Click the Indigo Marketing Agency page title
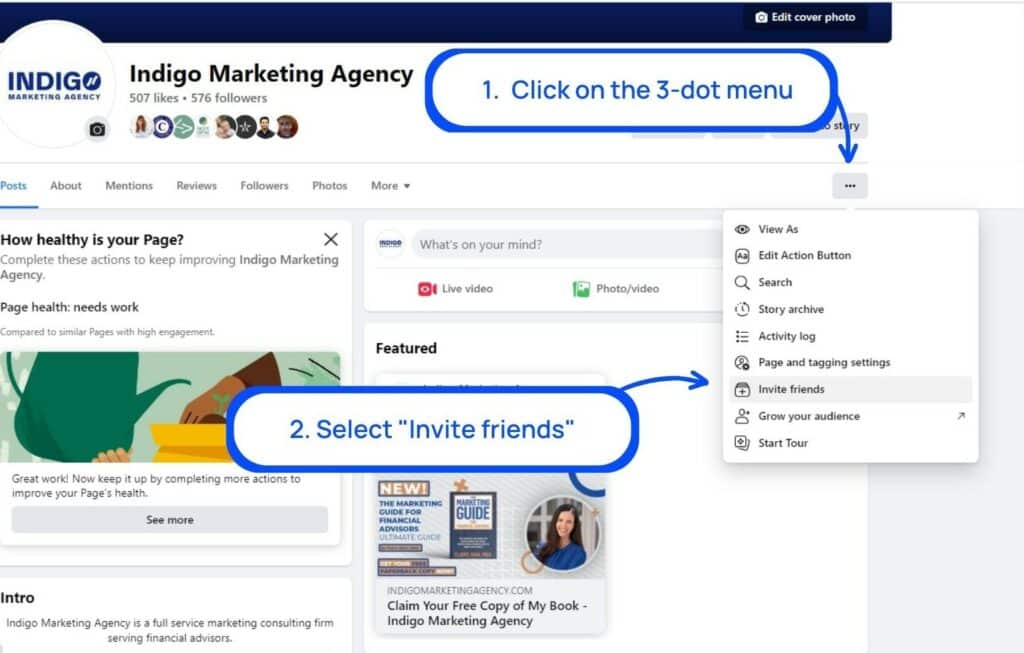Viewport: 1024px width, 653px height. [271, 74]
